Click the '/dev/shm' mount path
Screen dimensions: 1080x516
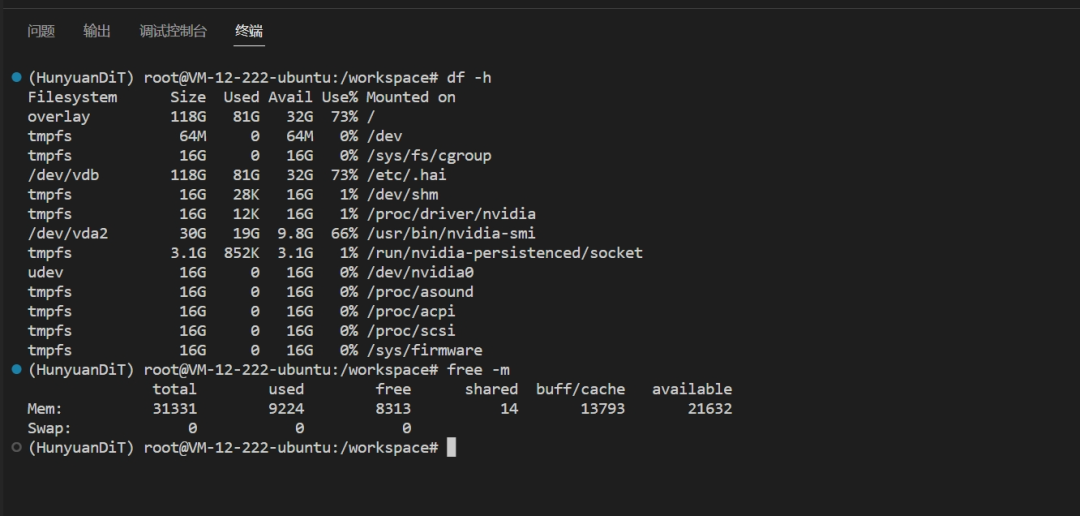point(402,194)
